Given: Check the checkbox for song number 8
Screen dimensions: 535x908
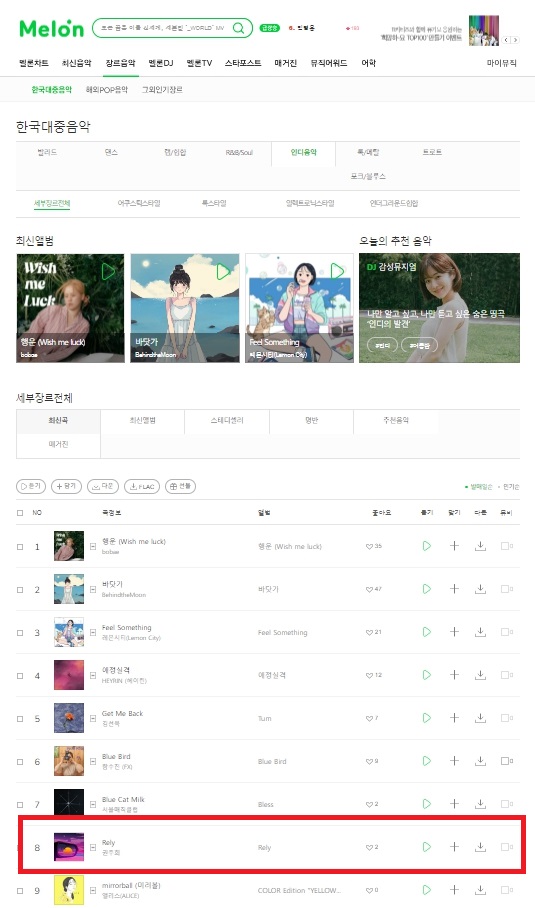Looking at the screenshot, I should [20, 848].
